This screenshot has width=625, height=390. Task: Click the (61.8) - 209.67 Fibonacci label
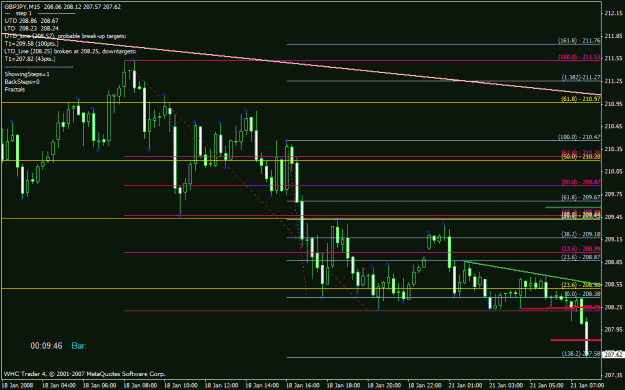(581, 197)
